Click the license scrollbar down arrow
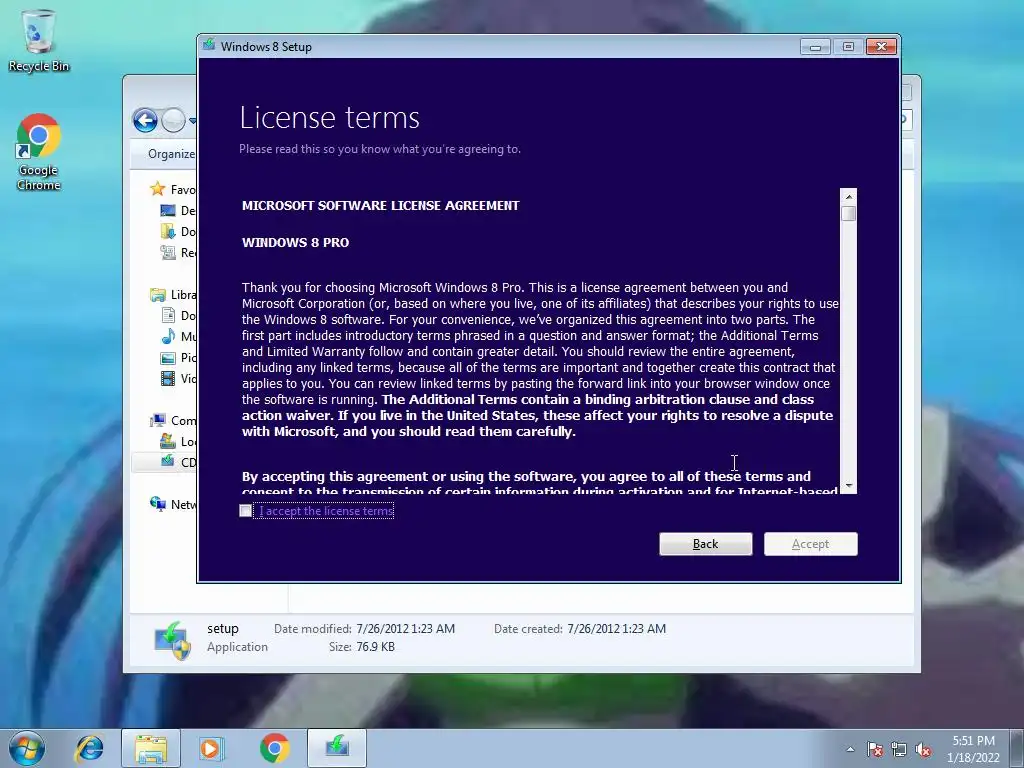1024x768 pixels. pos(848,486)
